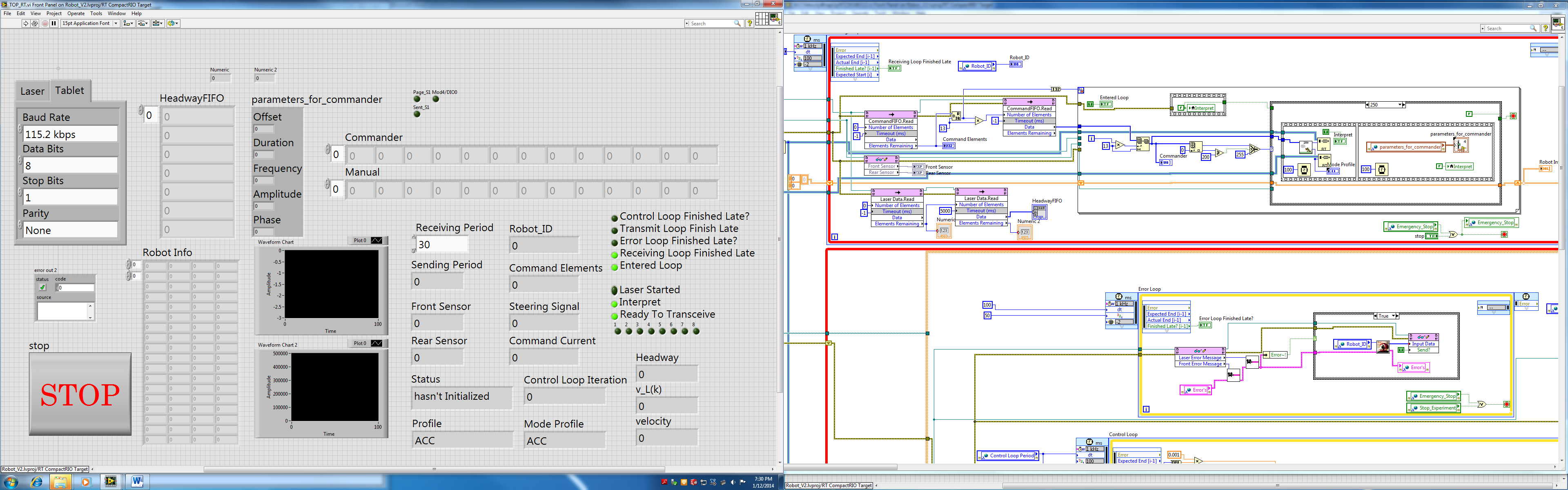Viewport: 1568px width, 490px height.
Task: Click the Run arrow button
Action: point(26,23)
